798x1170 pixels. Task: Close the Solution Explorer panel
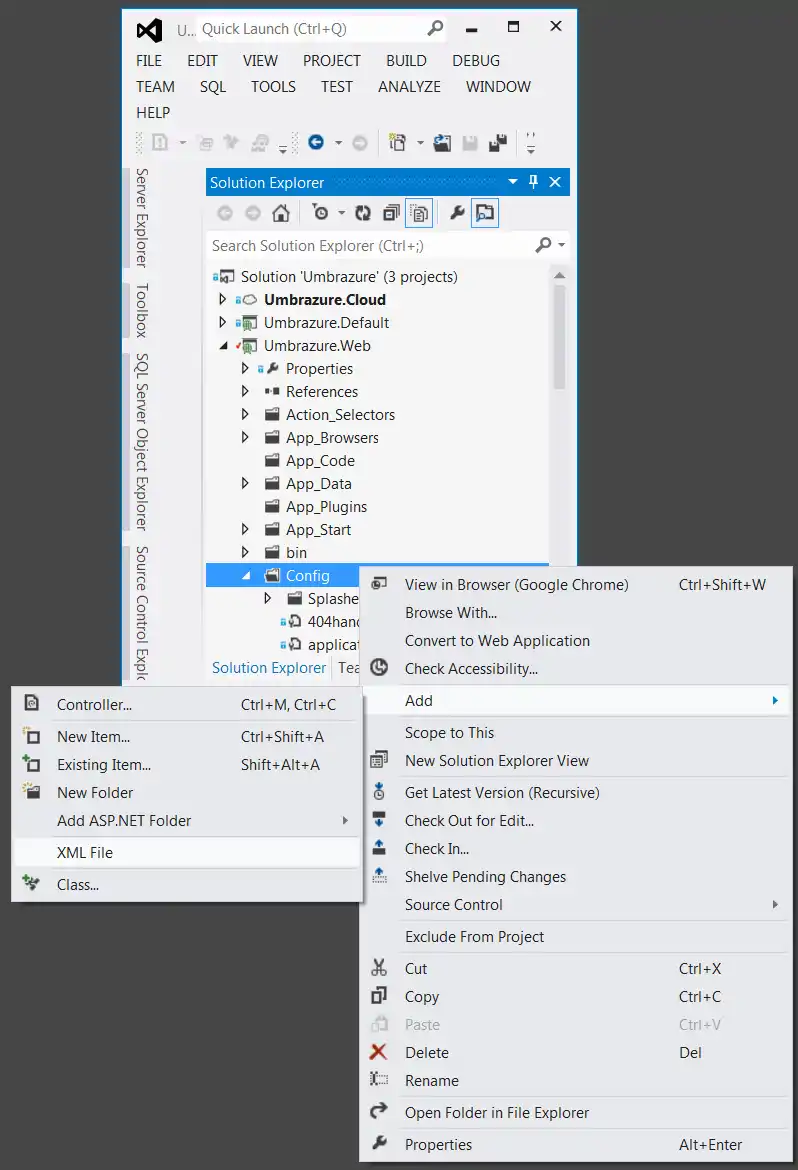(x=555, y=182)
